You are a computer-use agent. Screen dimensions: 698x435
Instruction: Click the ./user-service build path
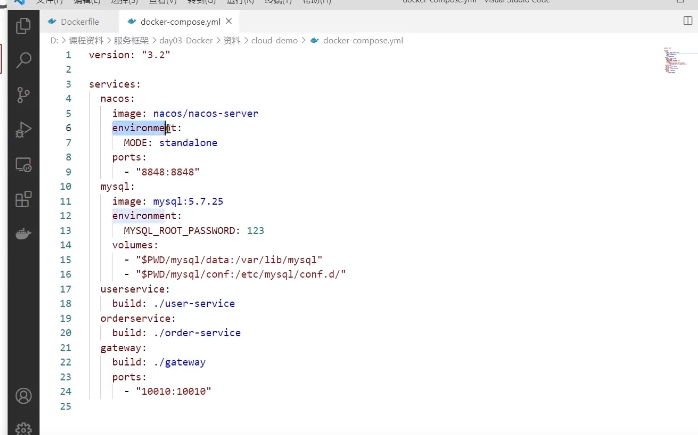[x=194, y=303]
